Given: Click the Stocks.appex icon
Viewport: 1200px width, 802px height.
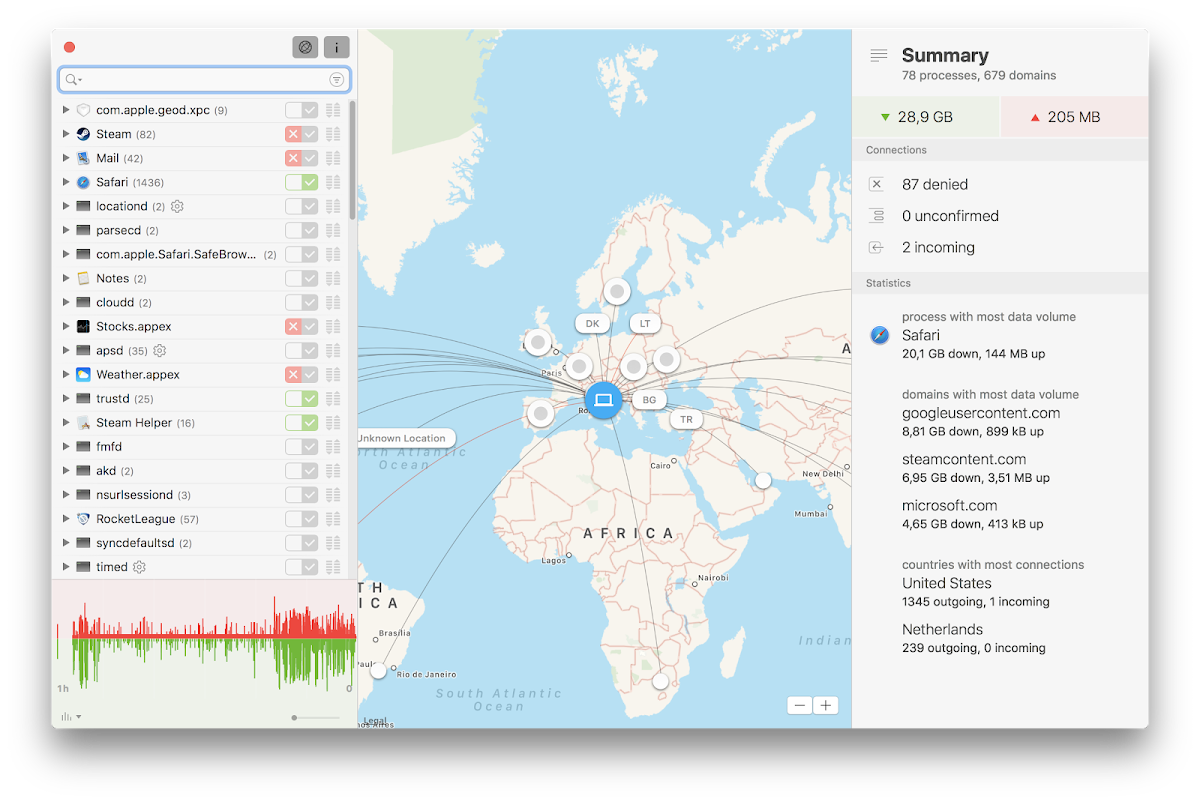Looking at the screenshot, I should [83, 326].
